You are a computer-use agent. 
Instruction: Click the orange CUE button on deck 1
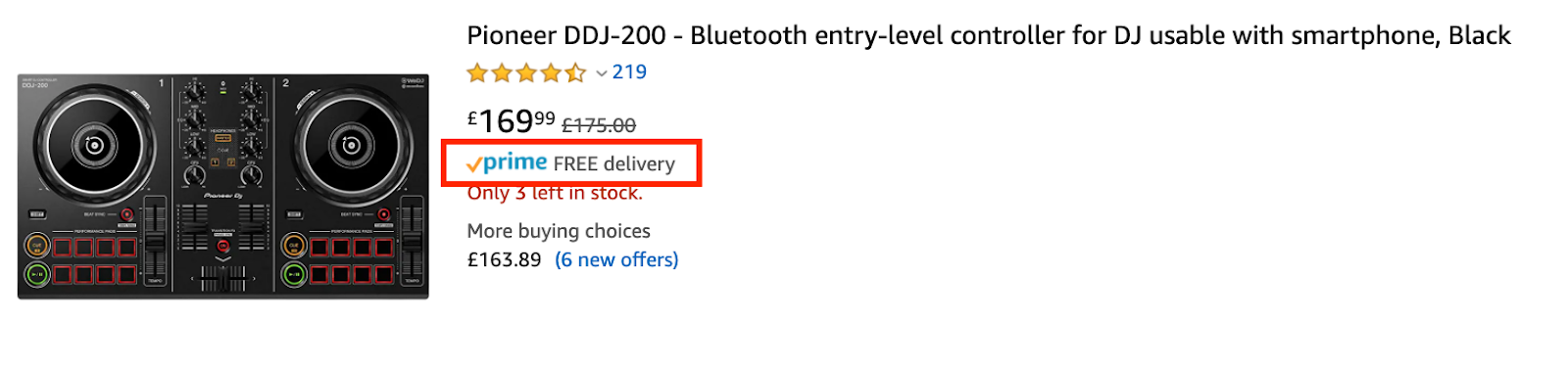[37, 246]
